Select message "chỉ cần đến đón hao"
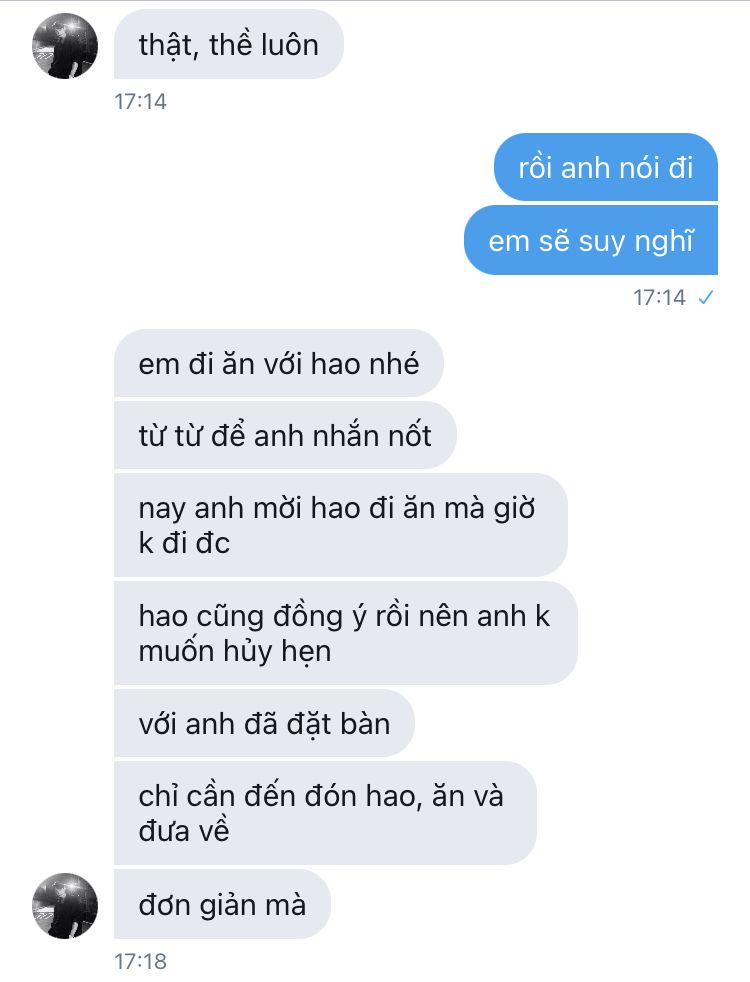Viewport: 750px width, 982px height. (325, 813)
